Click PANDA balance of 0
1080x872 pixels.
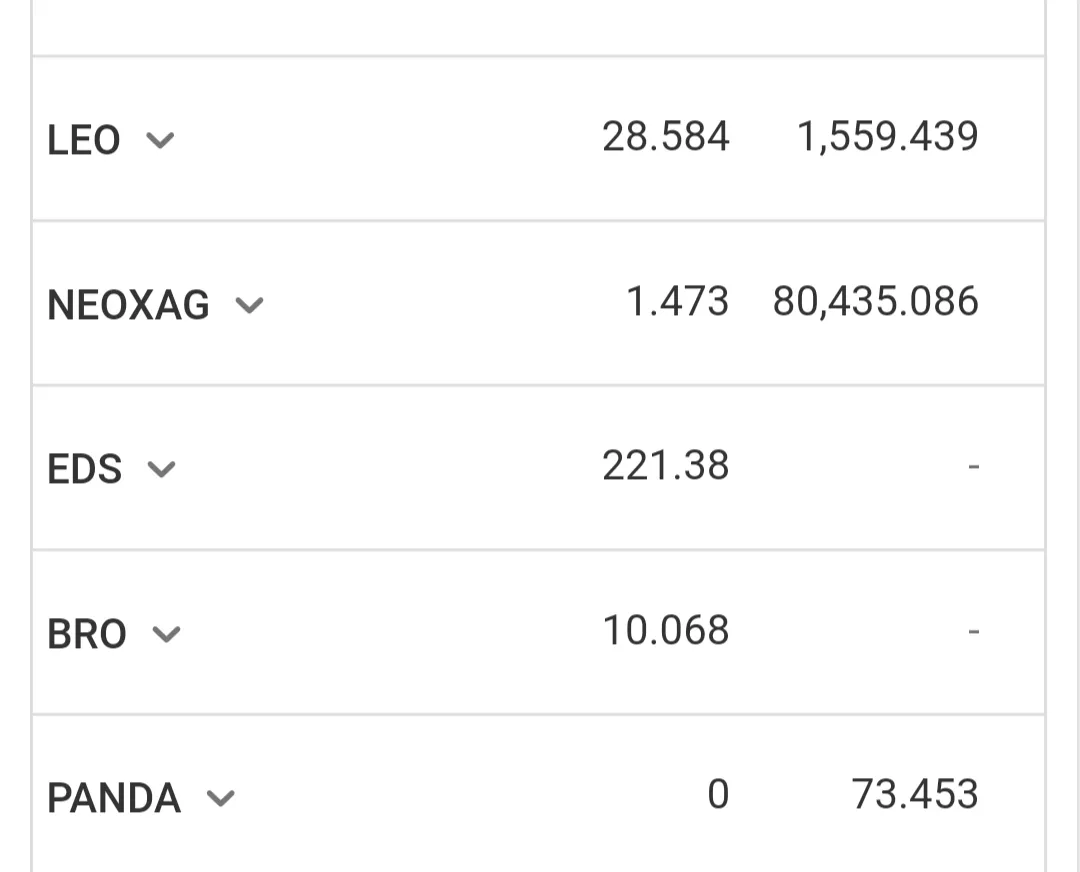pyautogui.click(x=718, y=794)
